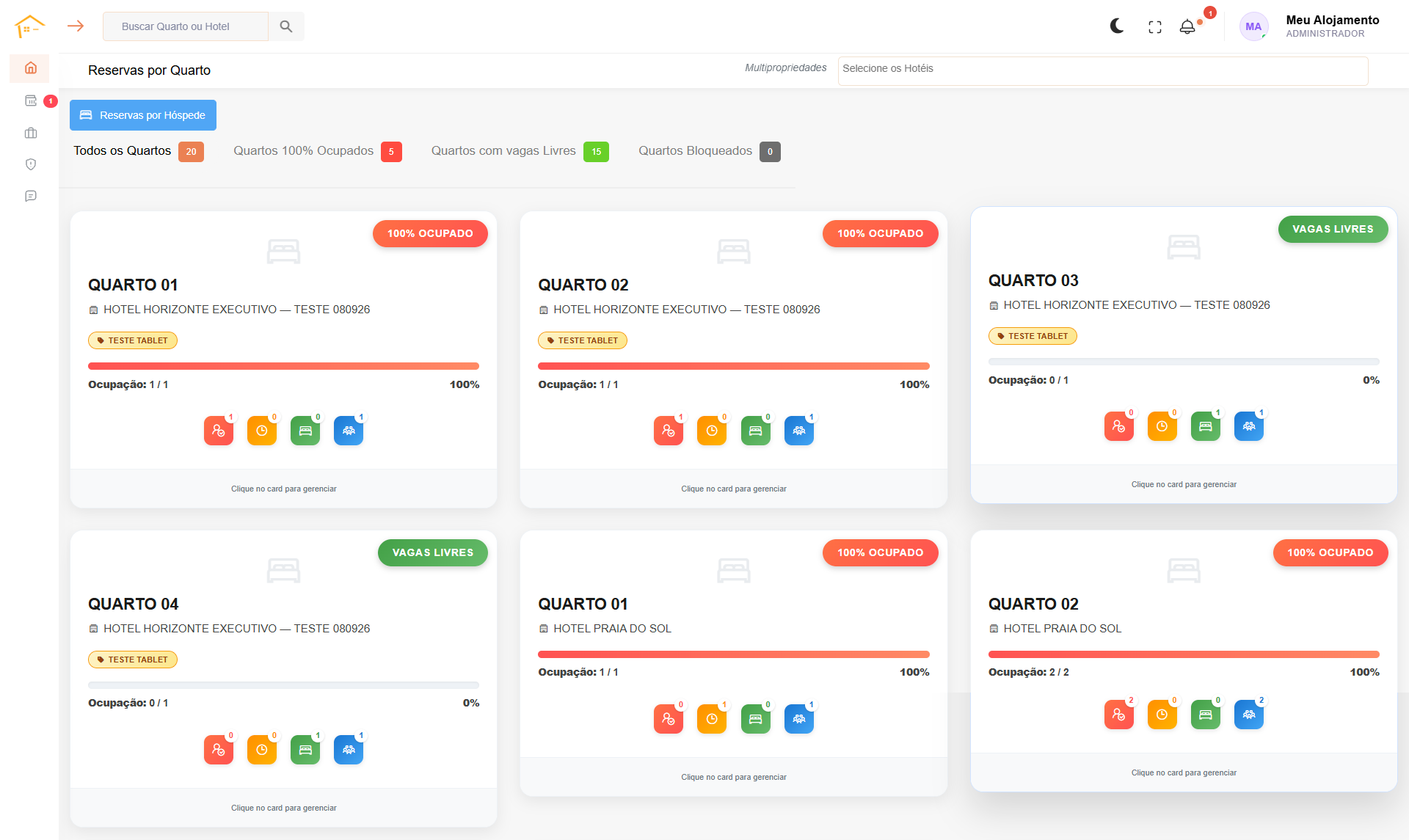Click VAGAS LIVRES badge on Quarto 04
Image resolution: width=1409 pixels, height=840 pixels.
(x=433, y=552)
